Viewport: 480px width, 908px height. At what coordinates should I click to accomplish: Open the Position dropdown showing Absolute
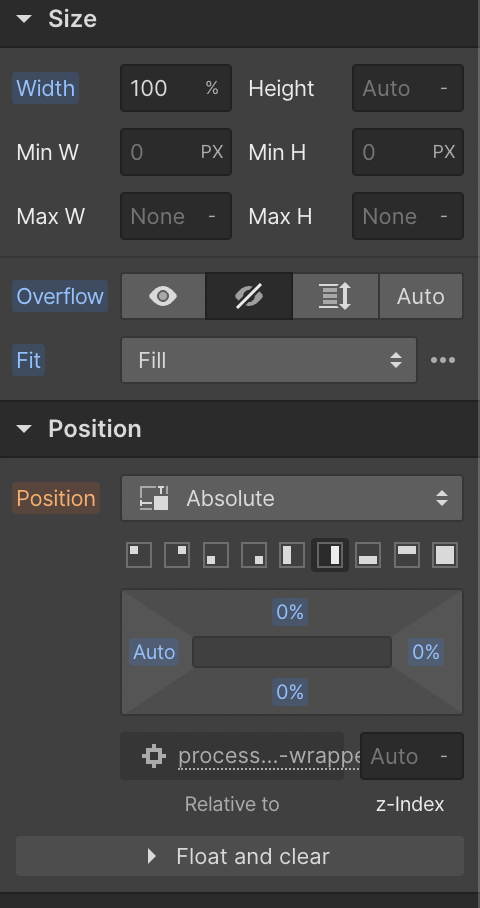click(292, 498)
